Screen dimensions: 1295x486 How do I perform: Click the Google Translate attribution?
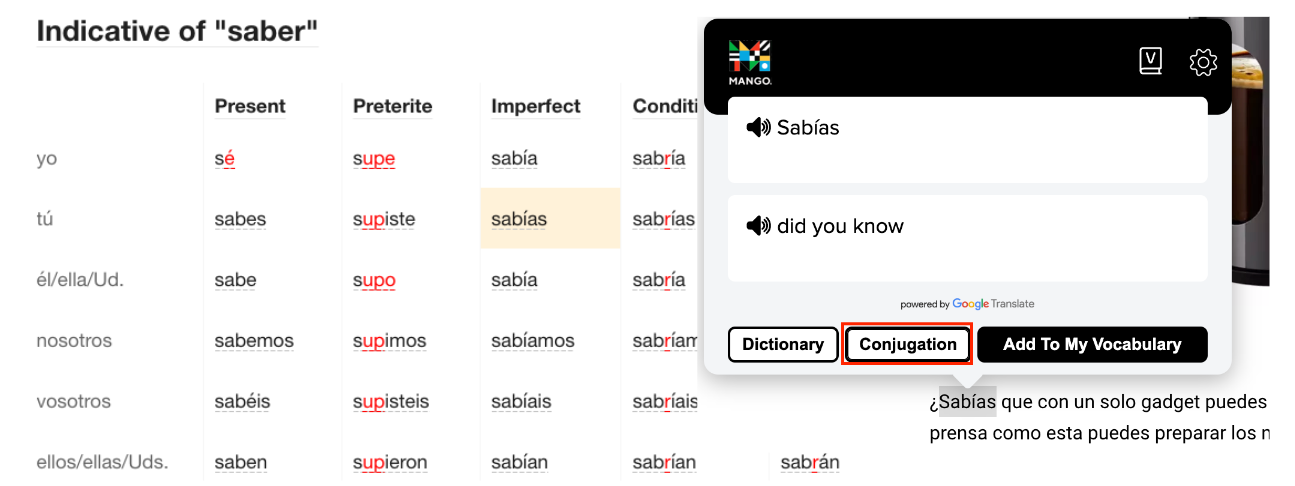[x=967, y=304]
